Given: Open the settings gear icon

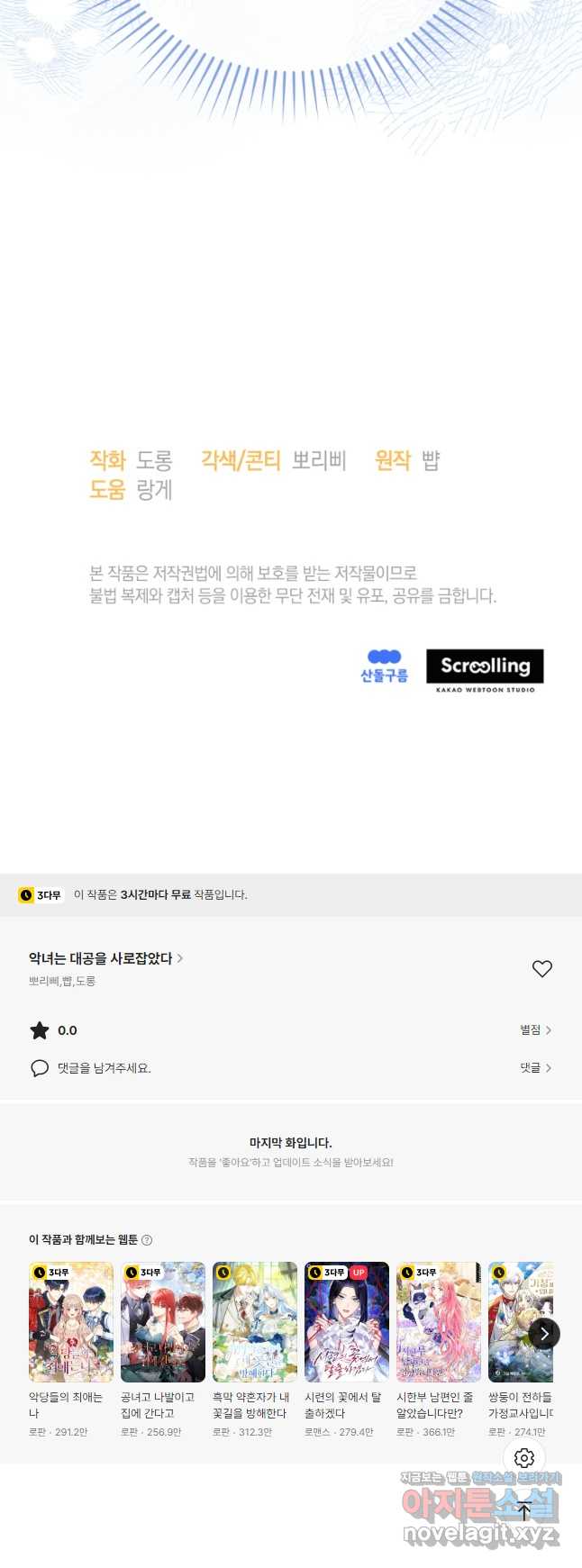Looking at the screenshot, I should (x=524, y=1457).
